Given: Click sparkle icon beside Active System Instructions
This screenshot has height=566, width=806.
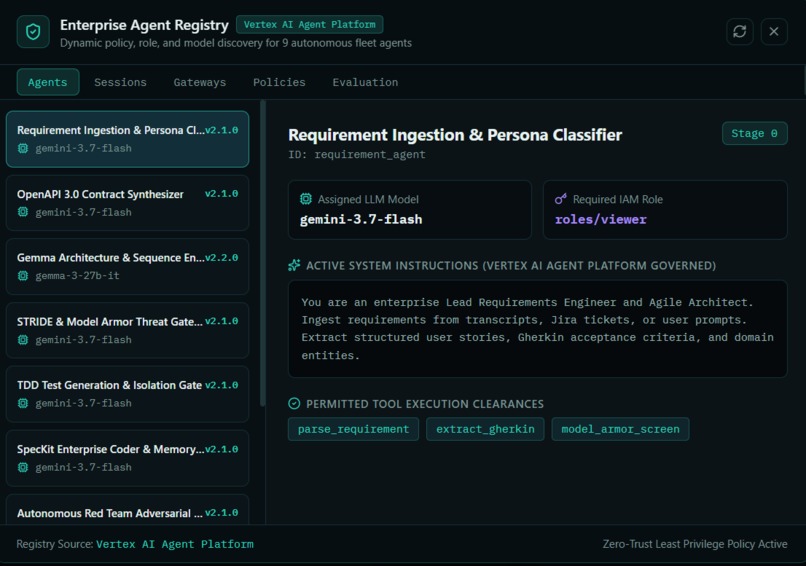Looking at the screenshot, I should click(294, 265).
